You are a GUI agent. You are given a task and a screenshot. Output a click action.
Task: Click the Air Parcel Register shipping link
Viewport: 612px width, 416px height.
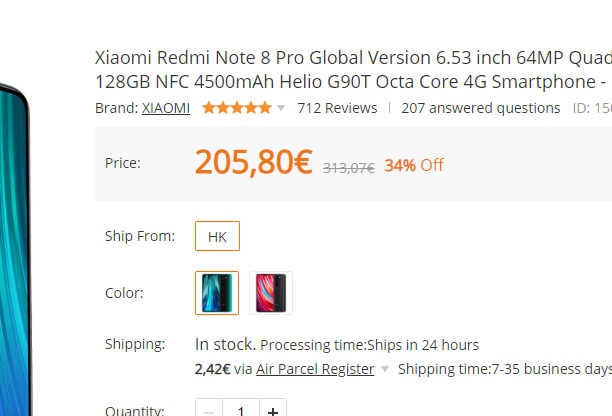(315, 369)
